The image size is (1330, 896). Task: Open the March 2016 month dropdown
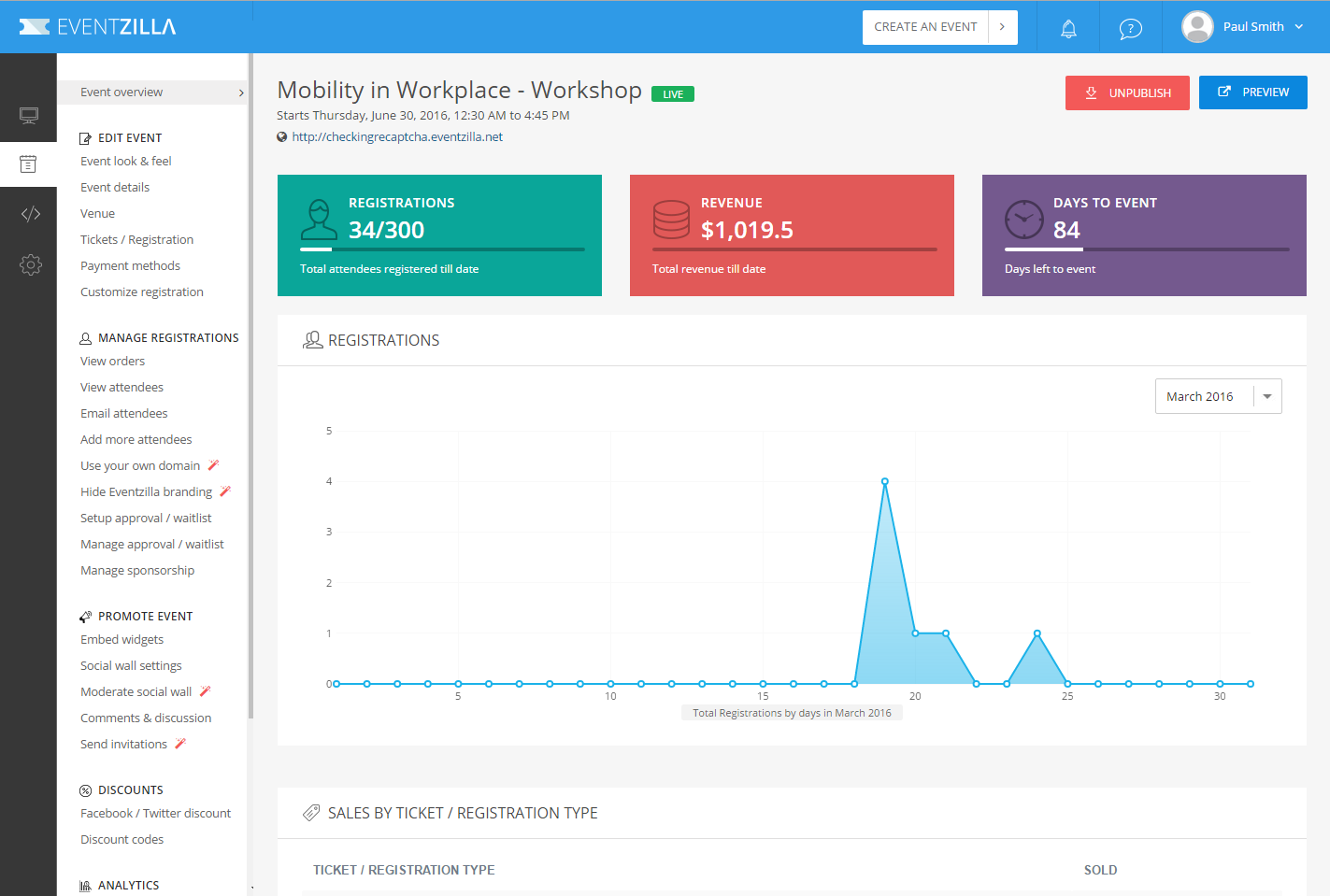coord(1218,396)
